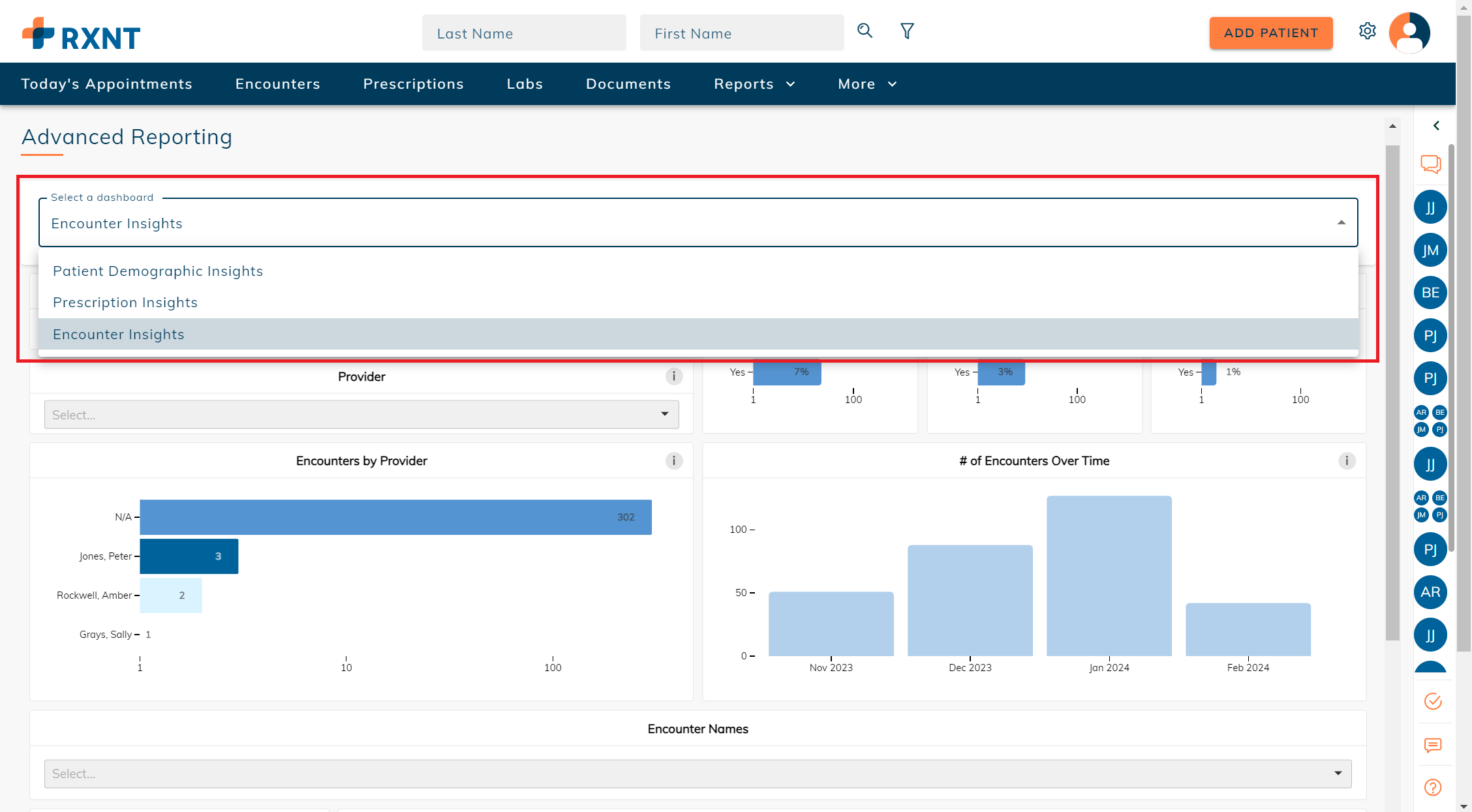This screenshot has width=1472, height=812.
Task: Click the ADD PATIENT button
Action: [1270, 33]
